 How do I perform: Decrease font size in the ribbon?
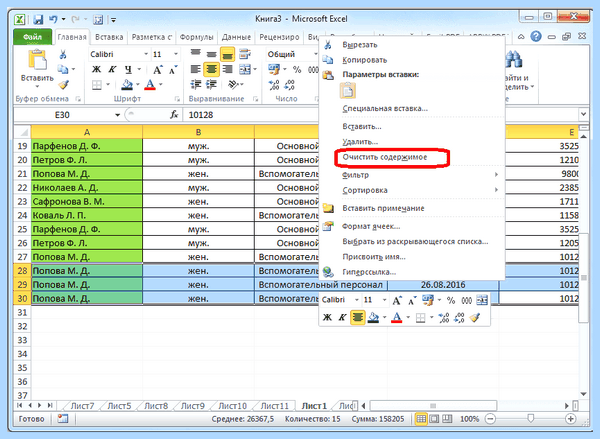click(x=173, y=70)
